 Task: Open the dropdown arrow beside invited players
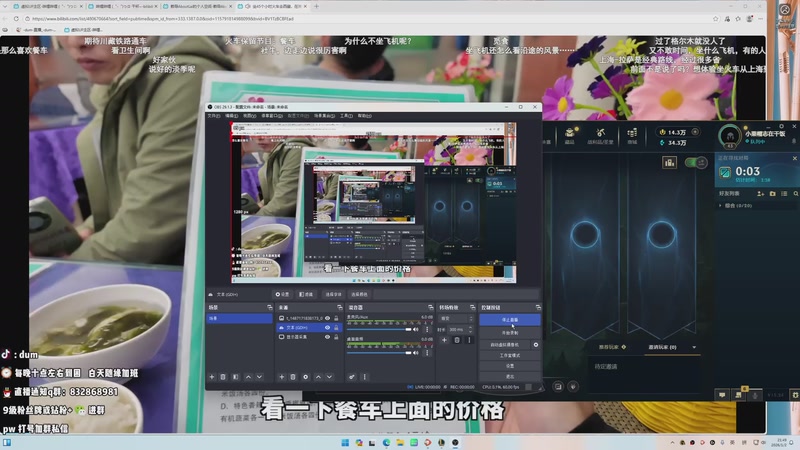694,347
